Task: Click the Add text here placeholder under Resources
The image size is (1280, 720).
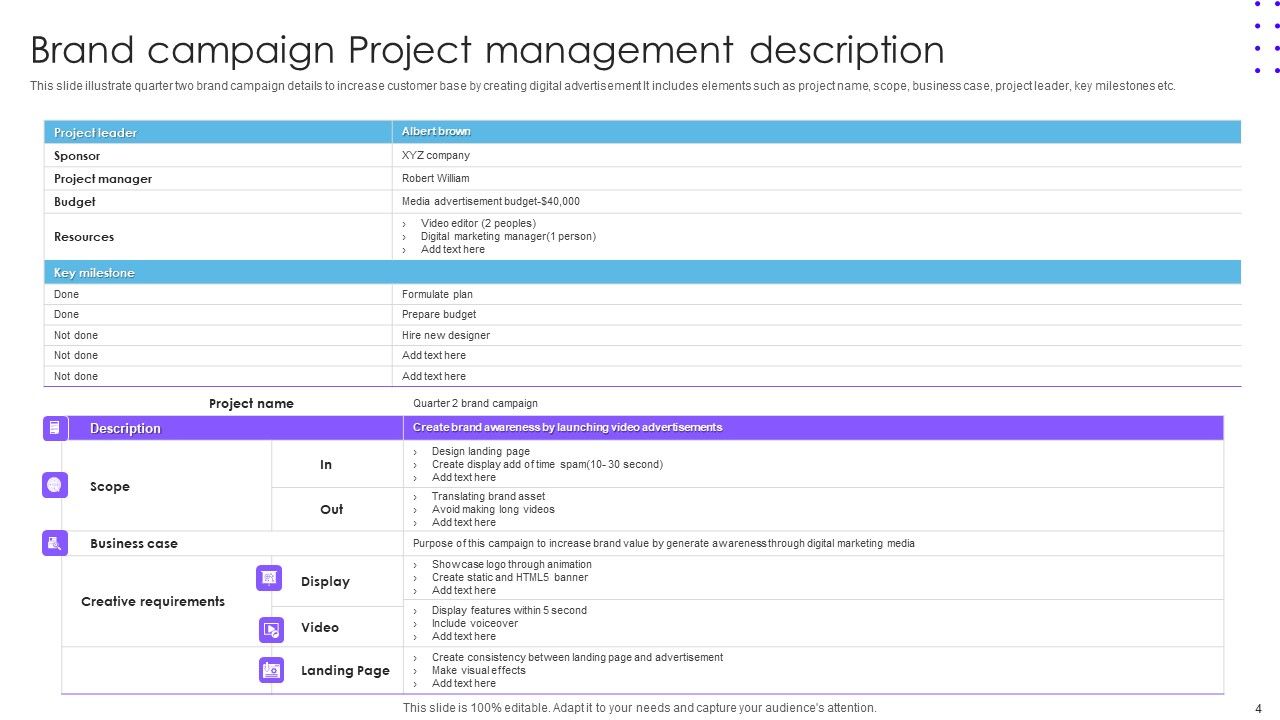Action: click(x=453, y=249)
